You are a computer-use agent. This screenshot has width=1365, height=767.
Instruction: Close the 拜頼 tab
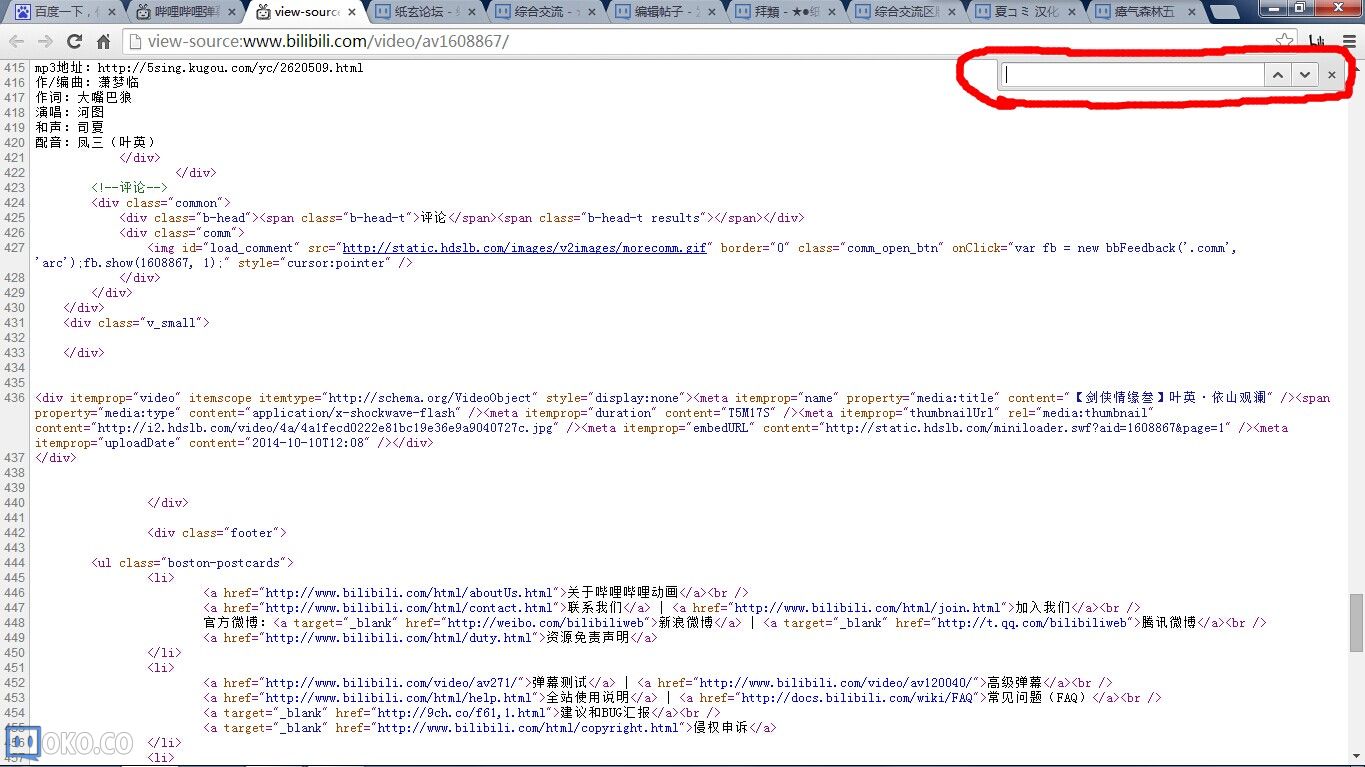click(x=831, y=13)
